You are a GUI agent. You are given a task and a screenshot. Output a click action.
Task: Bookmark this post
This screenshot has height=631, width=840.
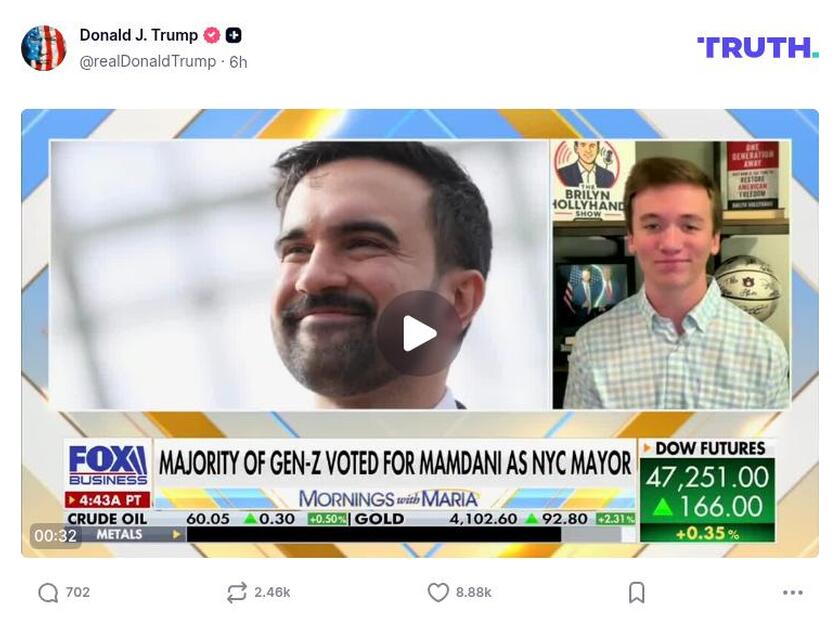click(x=636, y=592)
